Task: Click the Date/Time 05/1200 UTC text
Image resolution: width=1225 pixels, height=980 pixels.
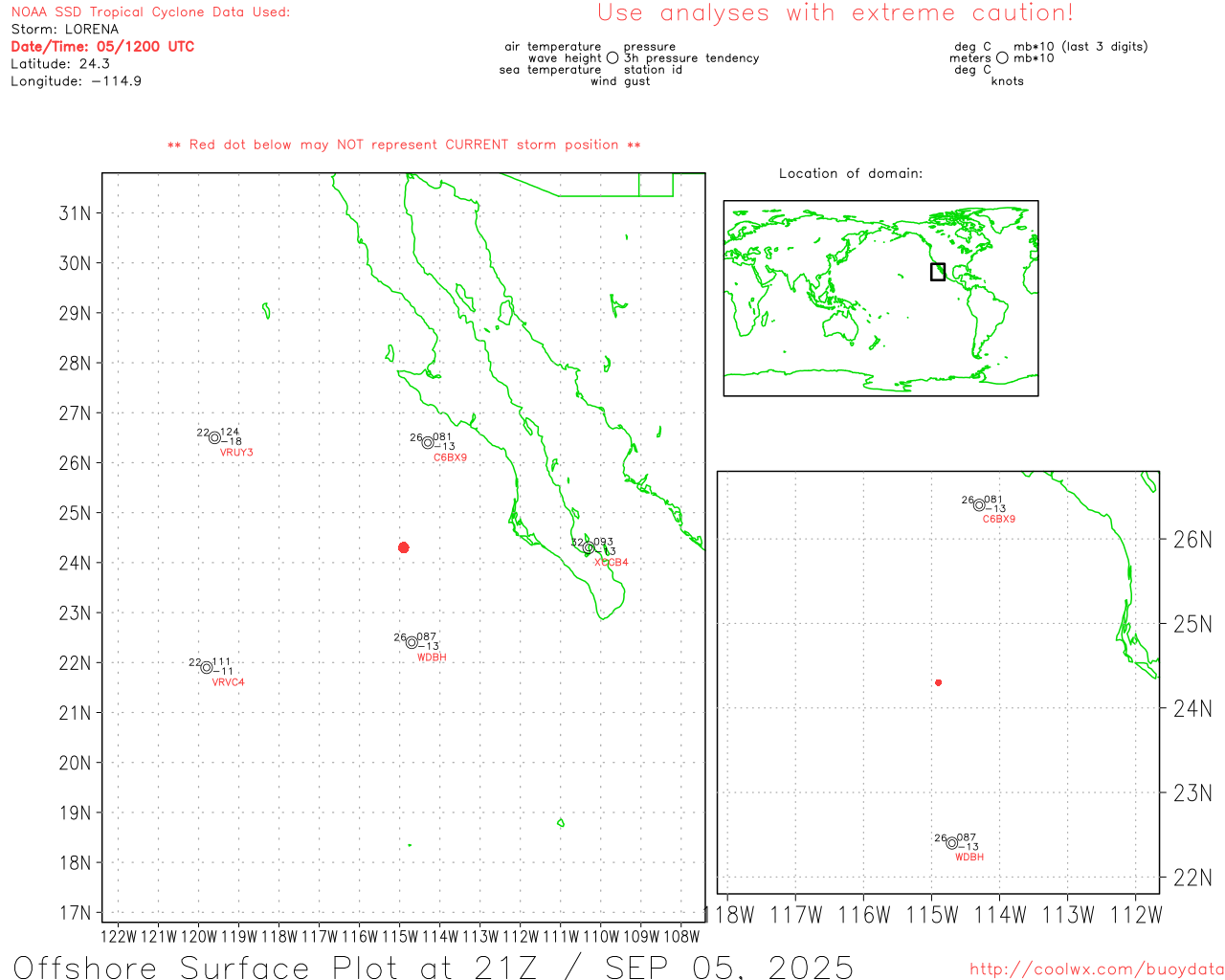Action: [102, 47]
